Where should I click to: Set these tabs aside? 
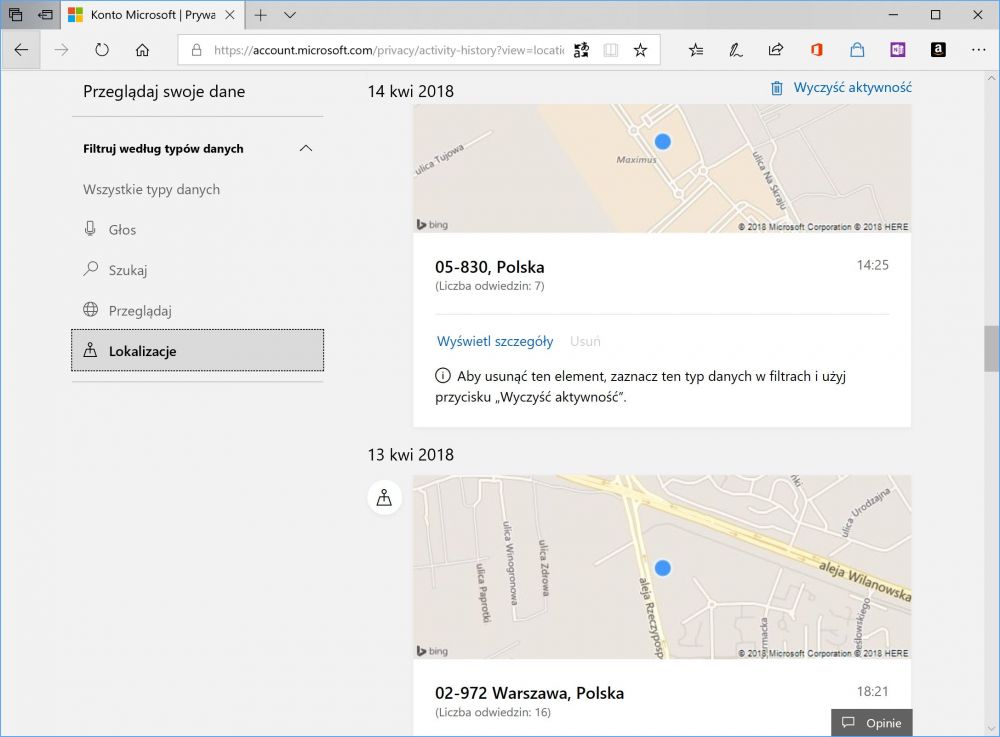45,15
